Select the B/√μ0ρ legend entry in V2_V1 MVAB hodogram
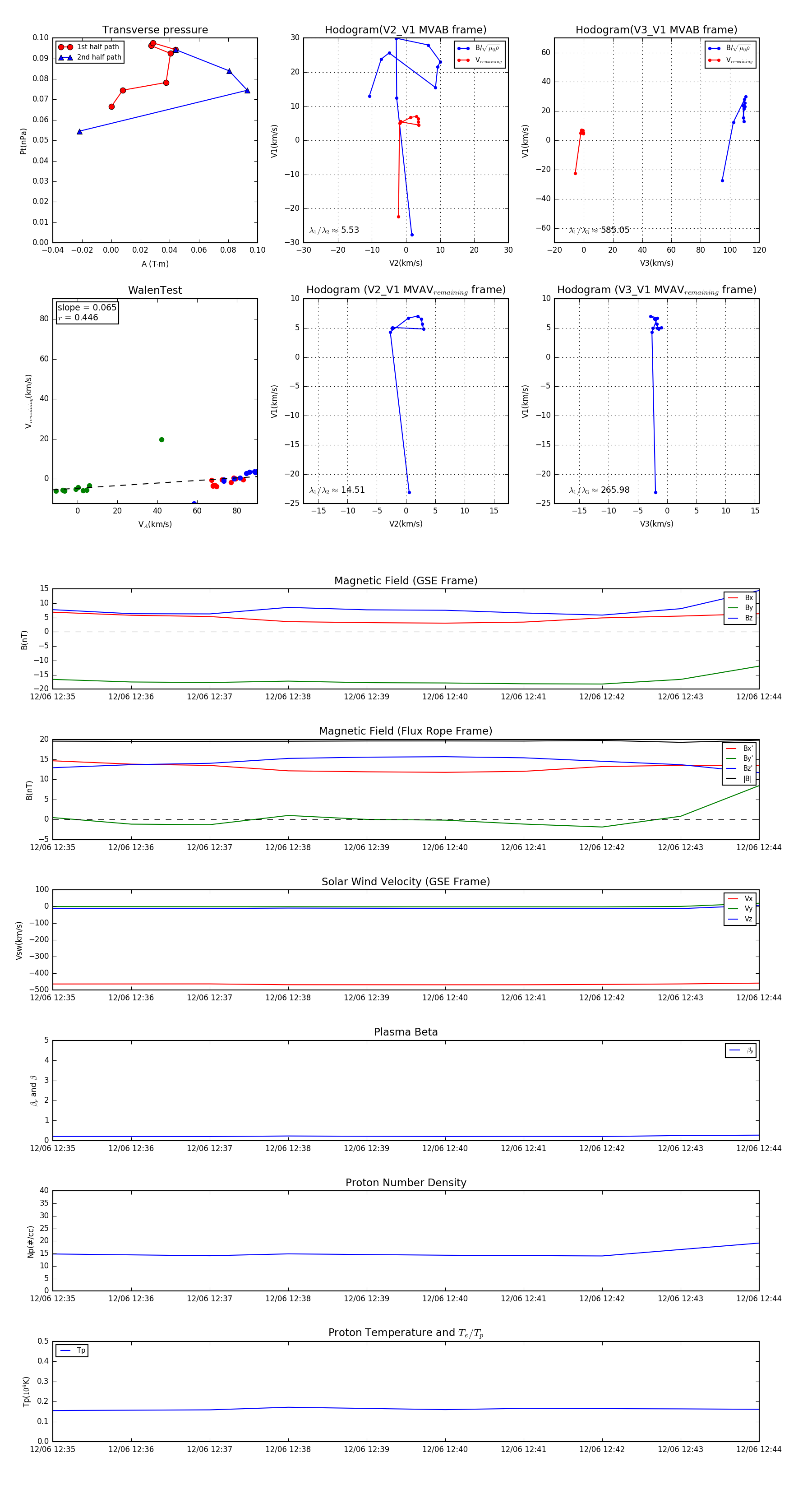 pos(480,49)
